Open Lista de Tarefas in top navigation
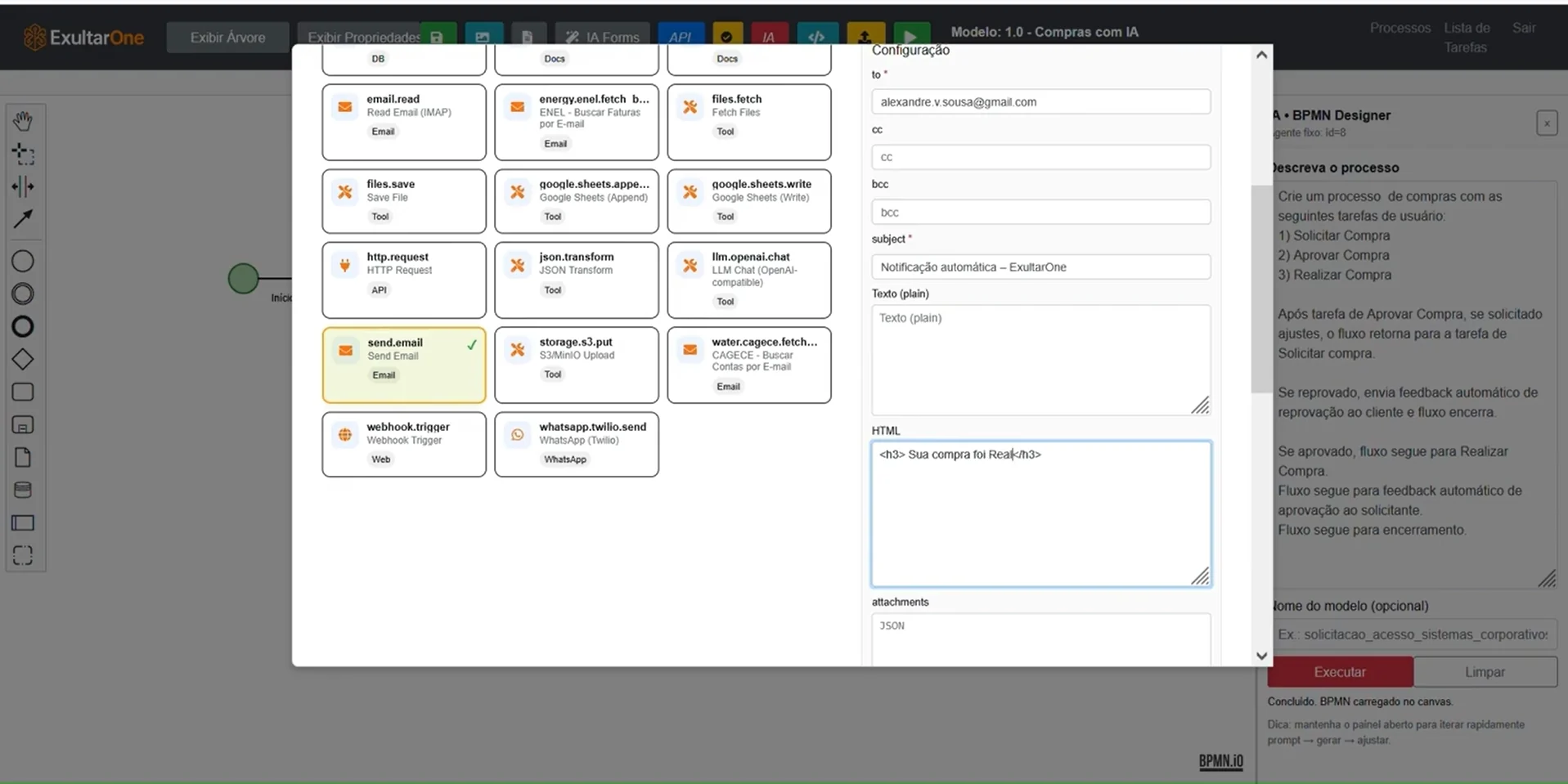This screenshot has height=784, width=1568. click(1466, 38)
